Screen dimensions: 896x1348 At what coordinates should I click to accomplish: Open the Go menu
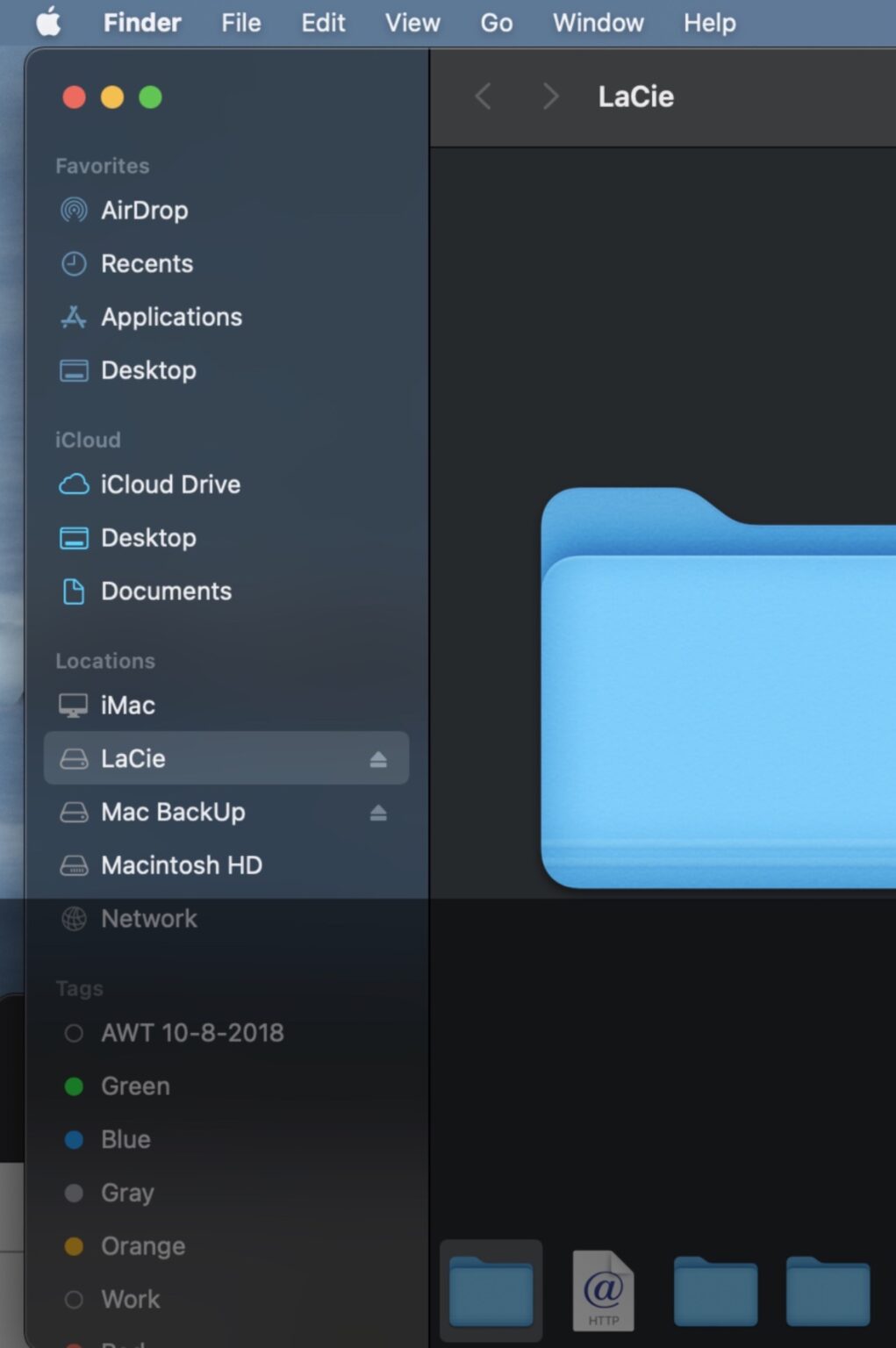click(496, 23)
